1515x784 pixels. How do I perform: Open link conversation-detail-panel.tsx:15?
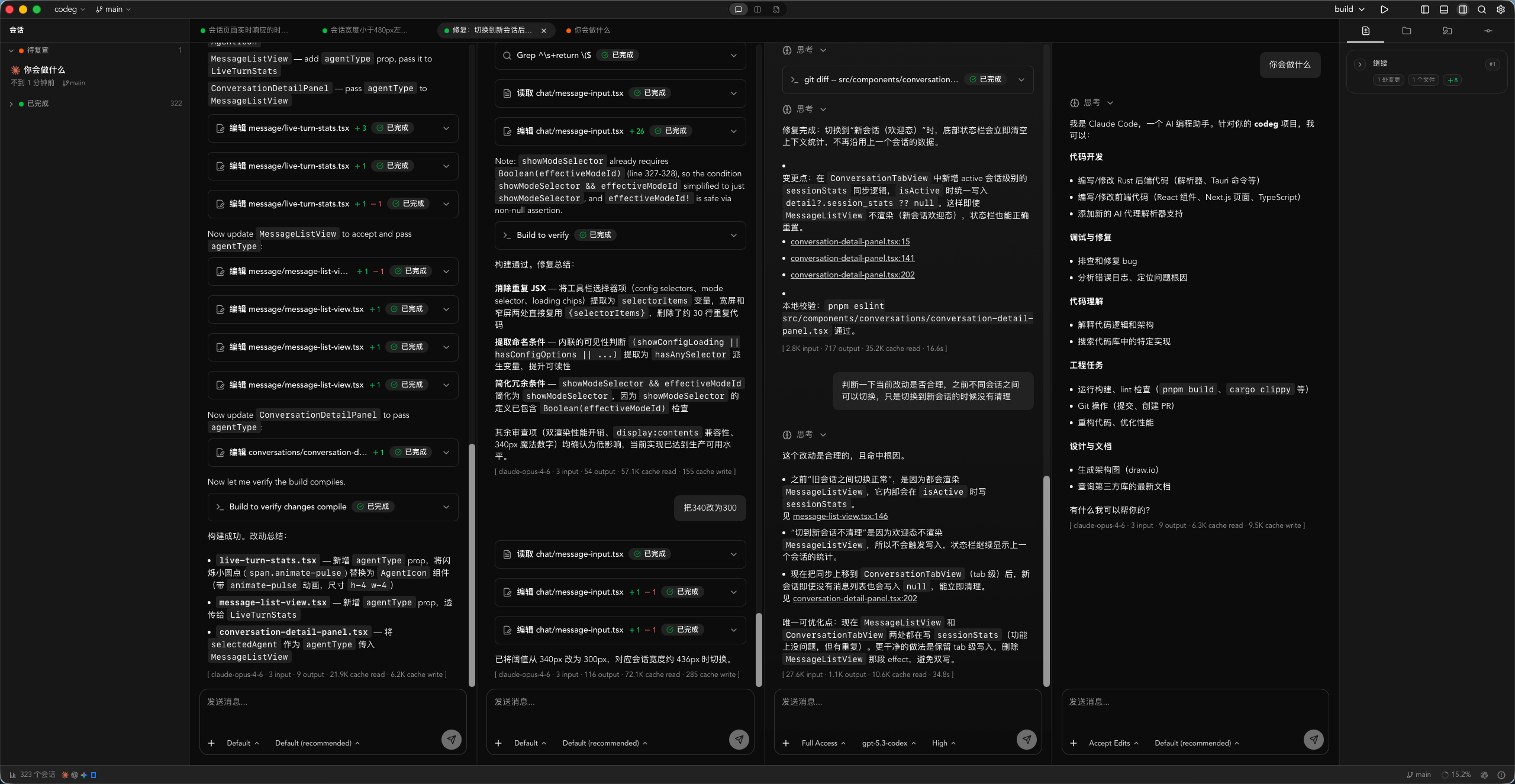pos(850,242)
